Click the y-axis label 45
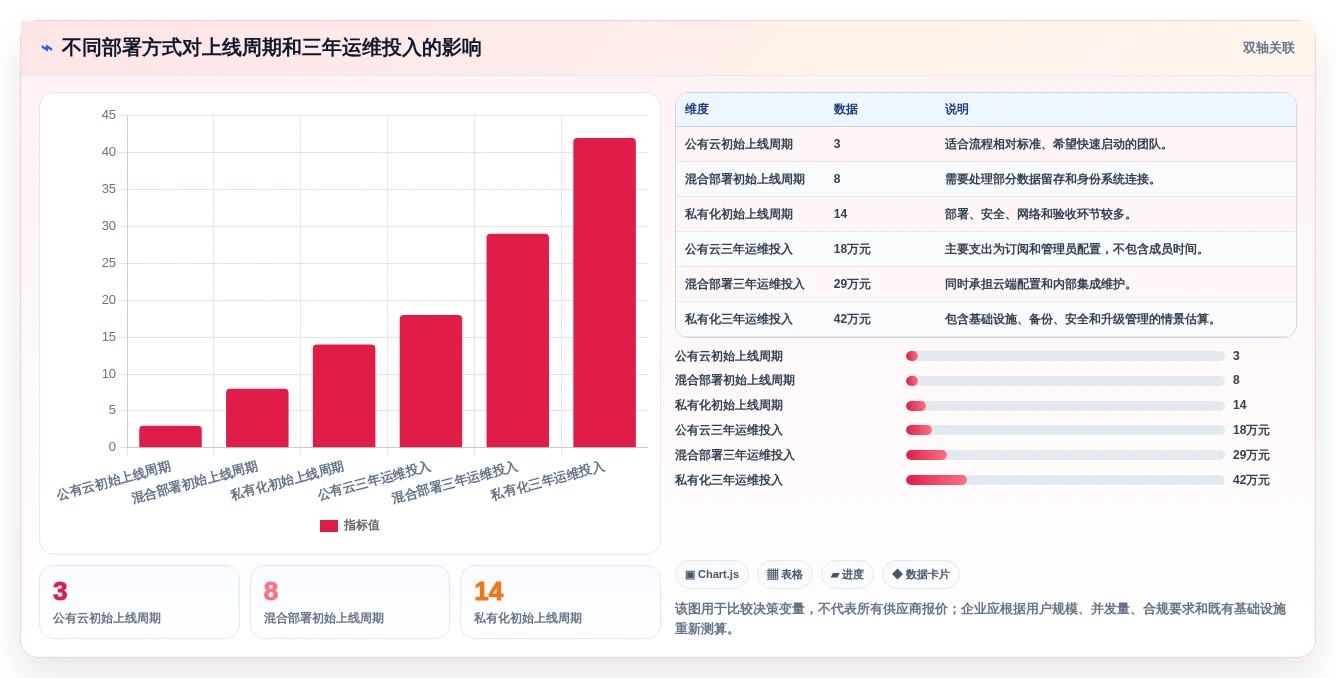Image resolution: width=1336 pixels, height=678 pixels. [108, 115]
